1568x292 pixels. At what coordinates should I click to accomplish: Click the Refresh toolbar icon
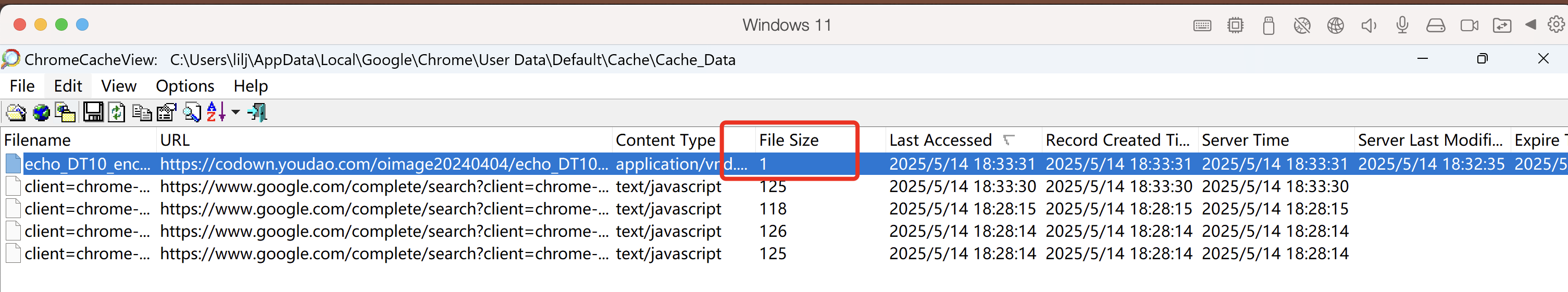[117, 112]
